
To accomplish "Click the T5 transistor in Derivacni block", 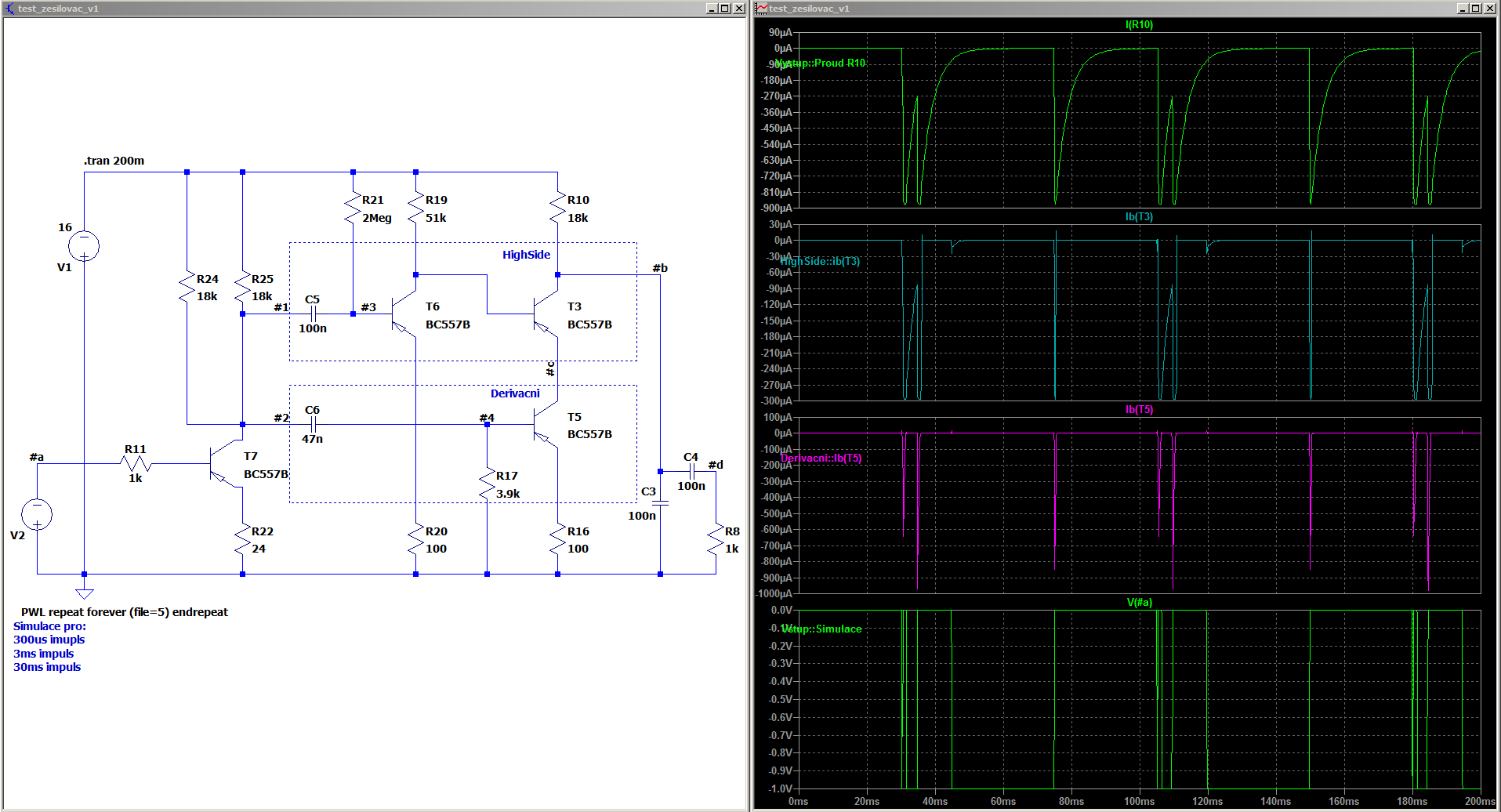I will coord(546,425).
